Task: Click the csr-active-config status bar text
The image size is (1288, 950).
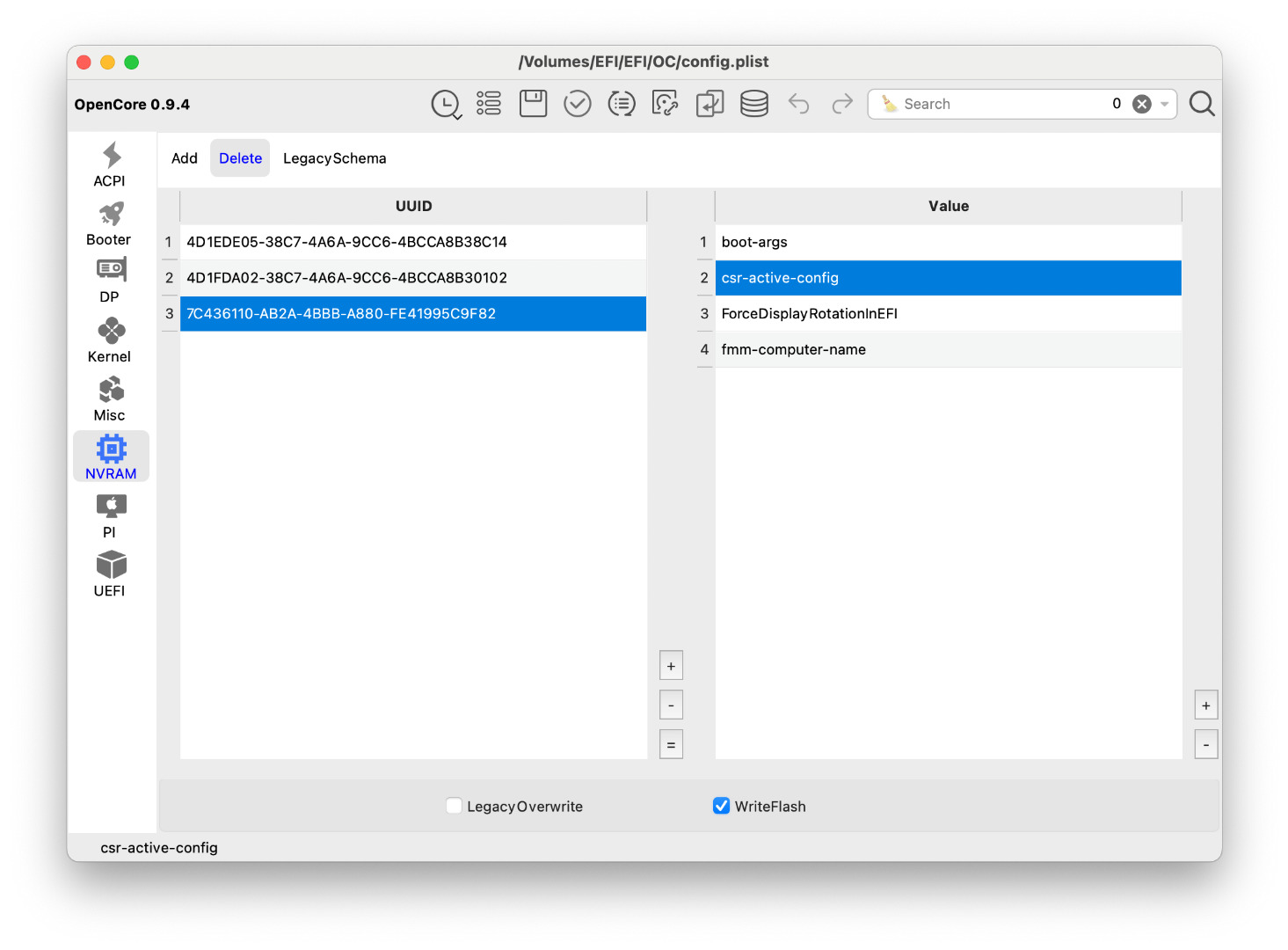Action: click(x=159, y=848)
